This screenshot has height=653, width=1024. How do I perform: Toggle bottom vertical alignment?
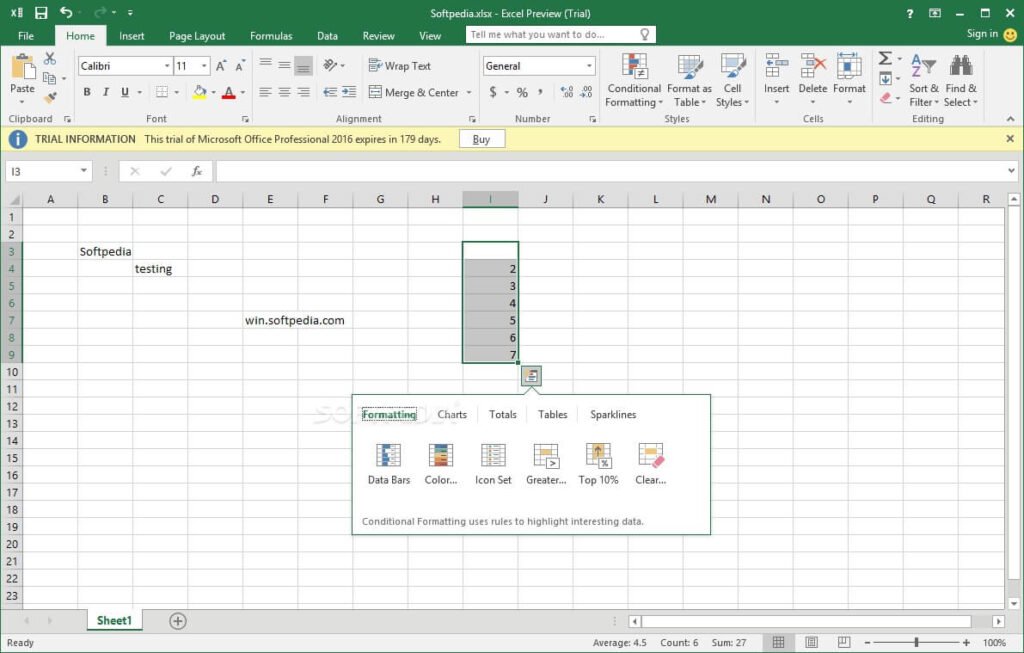click(303, 65)
